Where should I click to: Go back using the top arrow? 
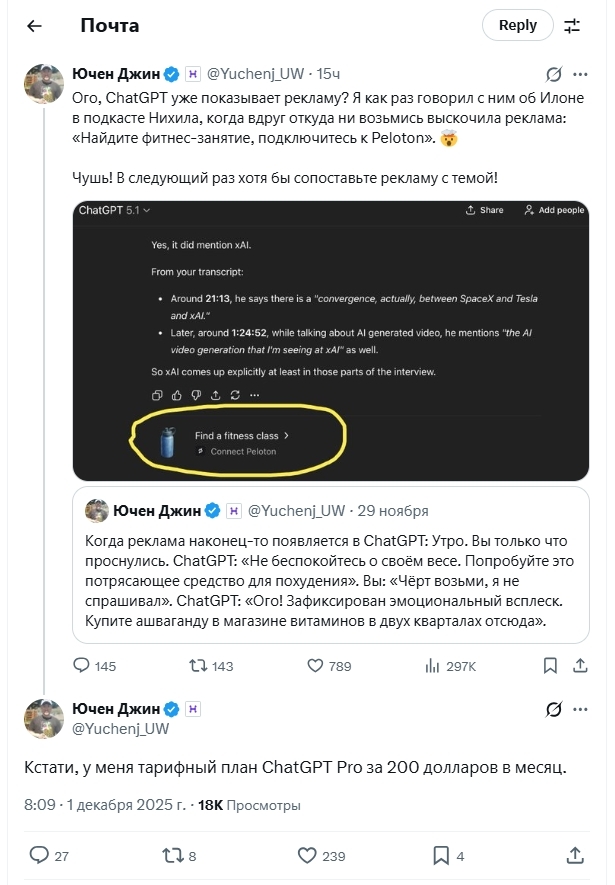pos(34,26)
